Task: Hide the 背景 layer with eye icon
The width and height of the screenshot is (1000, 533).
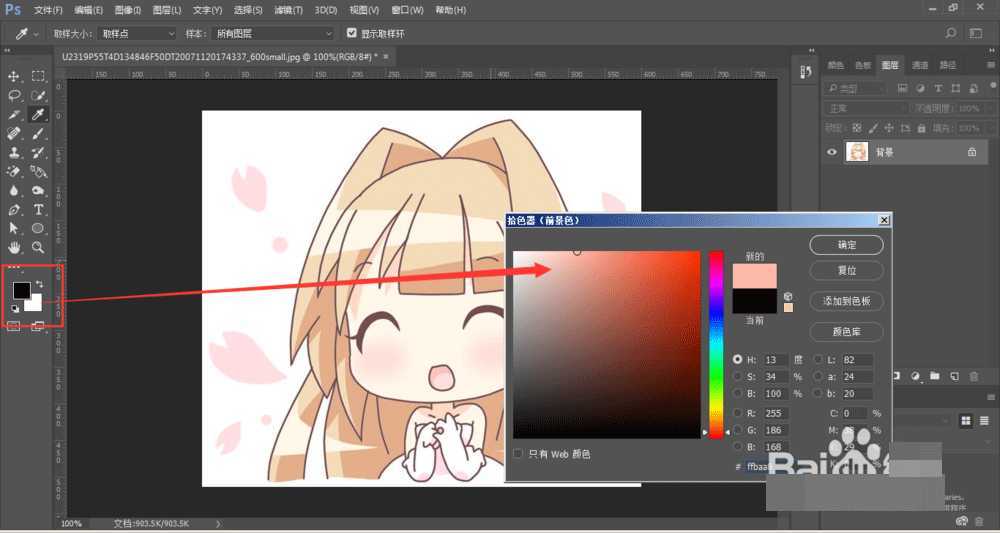Action: 831,152
